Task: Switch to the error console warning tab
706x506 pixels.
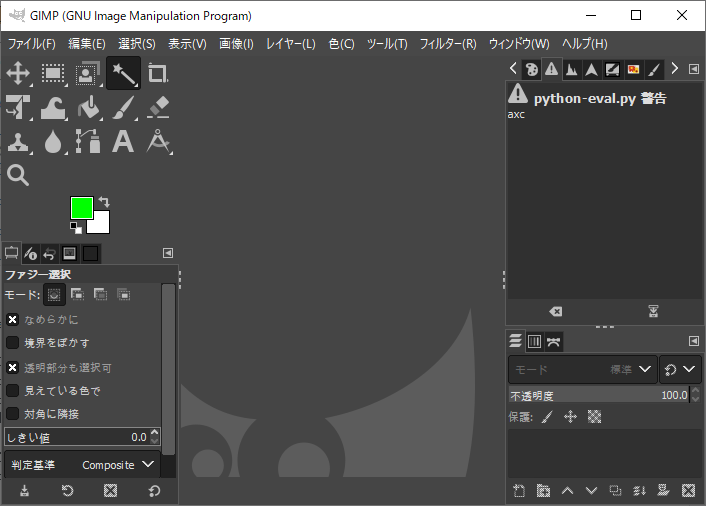Action: (551, 69)
